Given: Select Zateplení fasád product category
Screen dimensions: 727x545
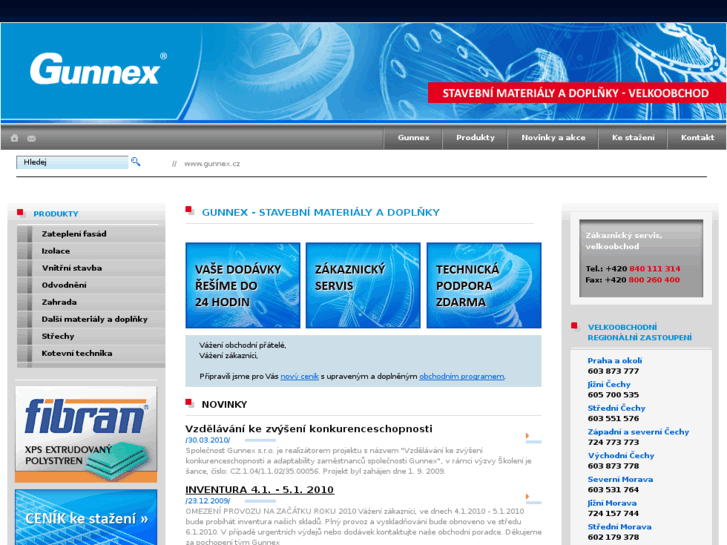Looking at the screenshot, I should (91, 234).
